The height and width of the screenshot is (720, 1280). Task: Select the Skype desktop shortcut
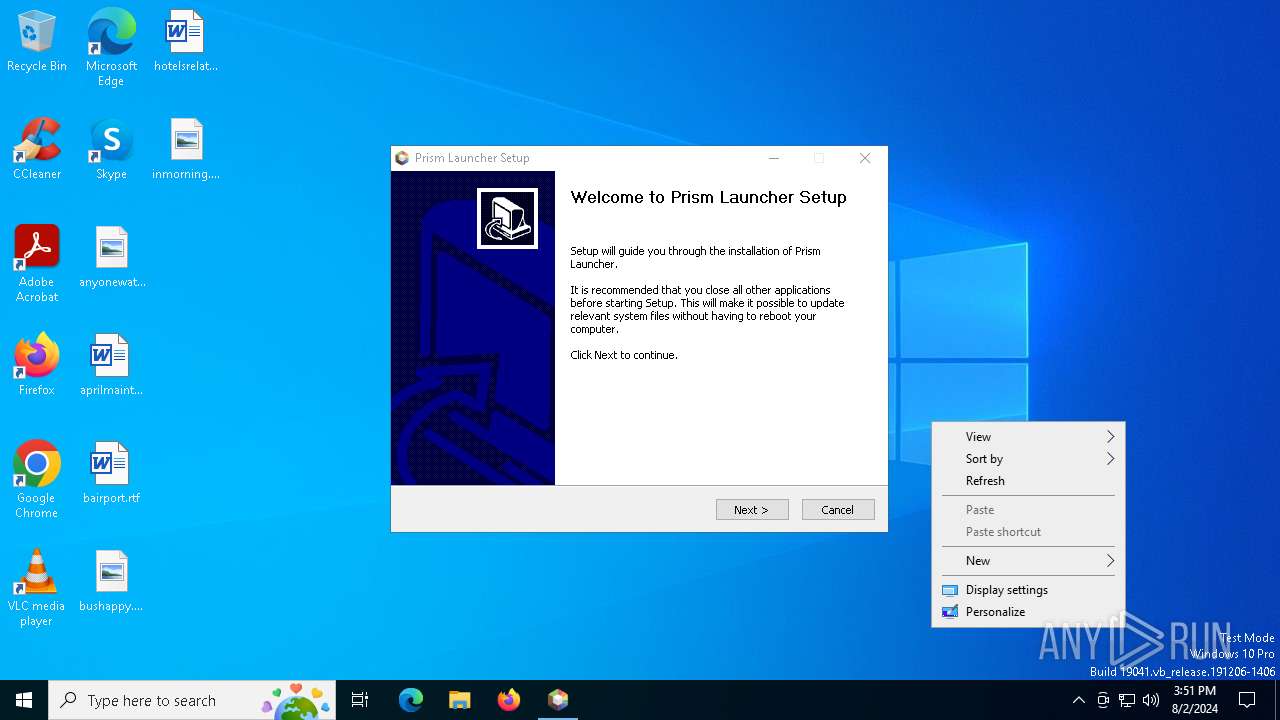tap(111, 150)
